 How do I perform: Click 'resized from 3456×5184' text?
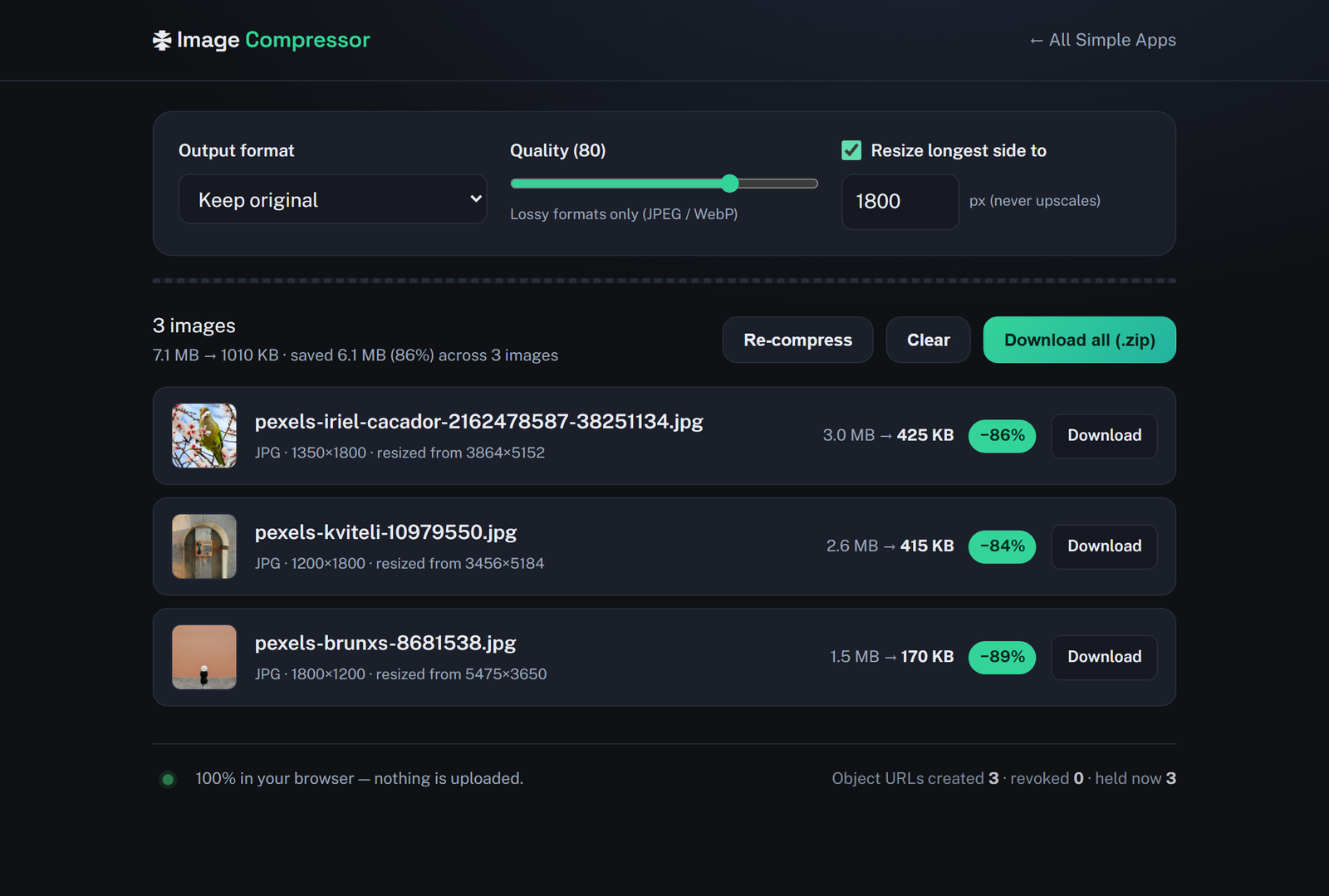pyautogui.click(x=460, y=563)
